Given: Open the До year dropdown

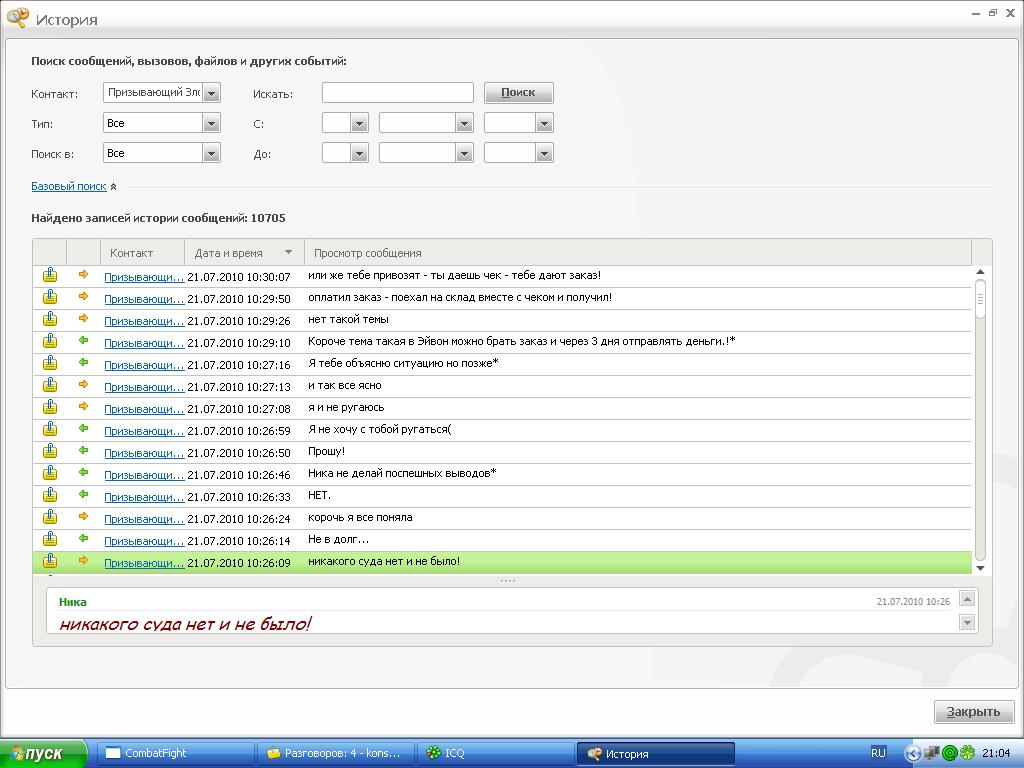Looking at the screenshot, I should click(x=544, y=153).
